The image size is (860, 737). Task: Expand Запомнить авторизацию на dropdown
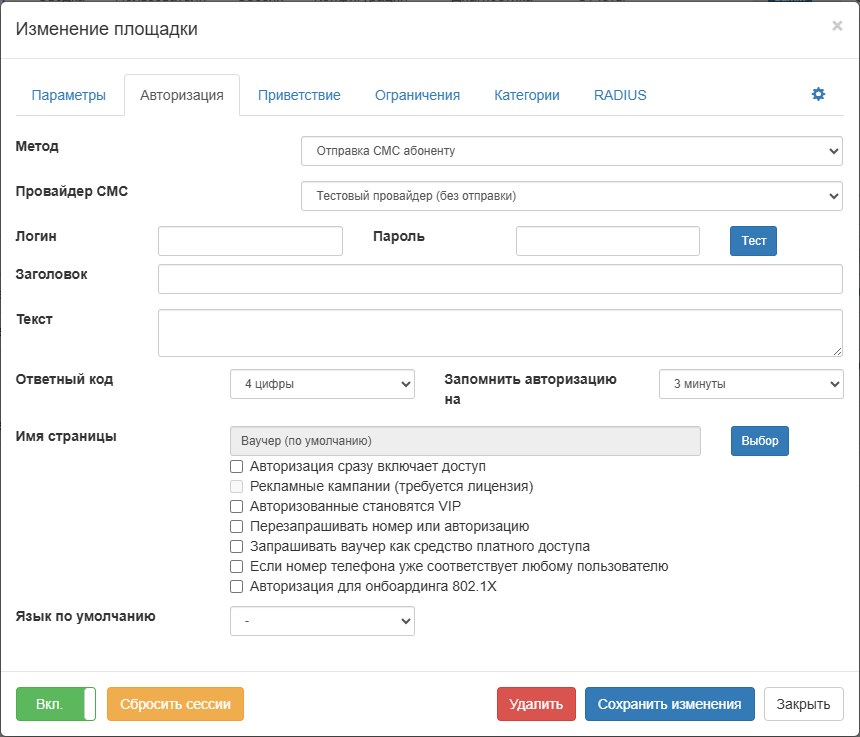[751, 383]
